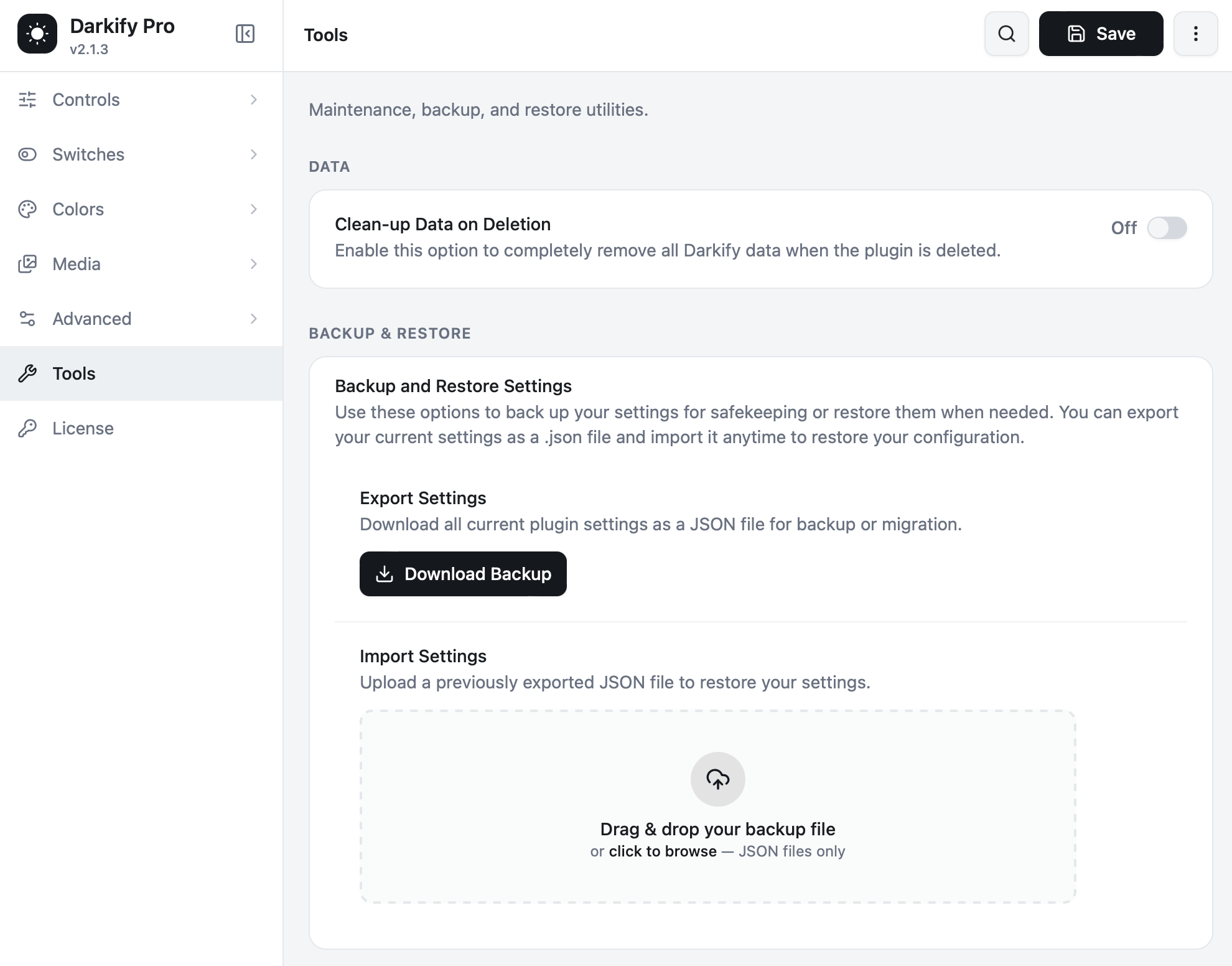Click the Download Backup button
This screenshot has height=966, width=1232.
463,574
